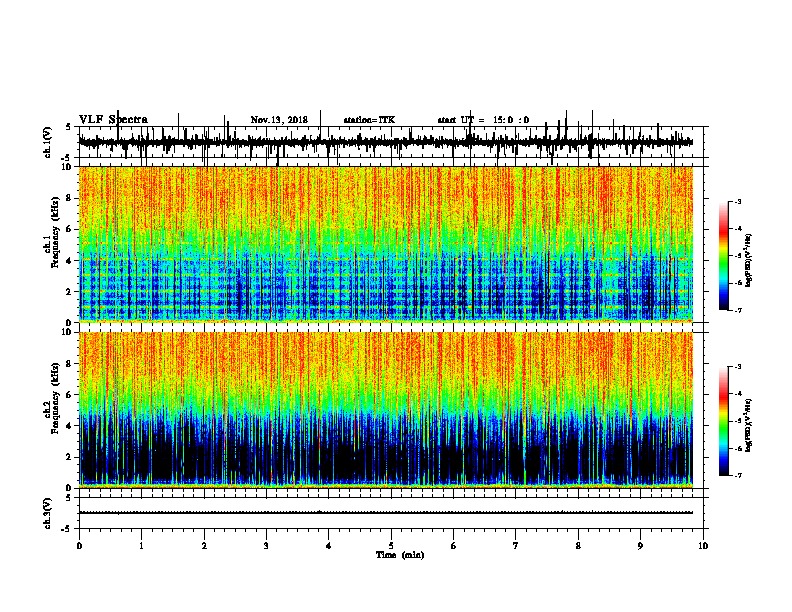The image size is (792, 612).
Task: Click the 'ch.1(V)' waveform axis label
Action: [47, 142]
